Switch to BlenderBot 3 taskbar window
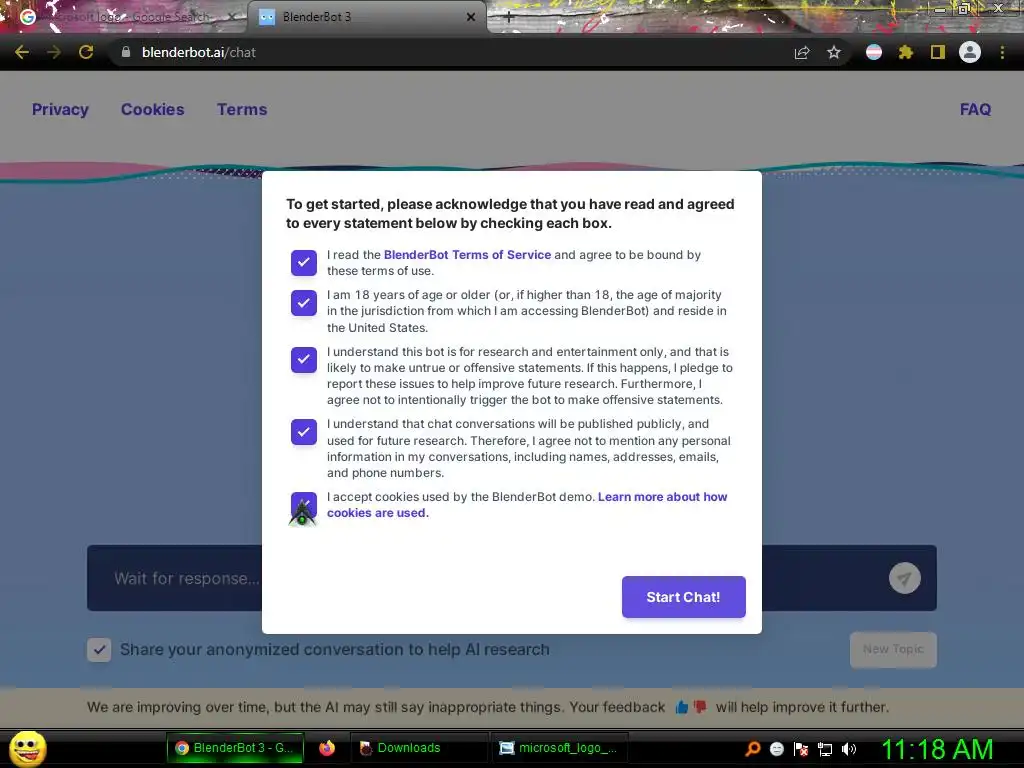The image size is (1024, 768). pos(235,748)
